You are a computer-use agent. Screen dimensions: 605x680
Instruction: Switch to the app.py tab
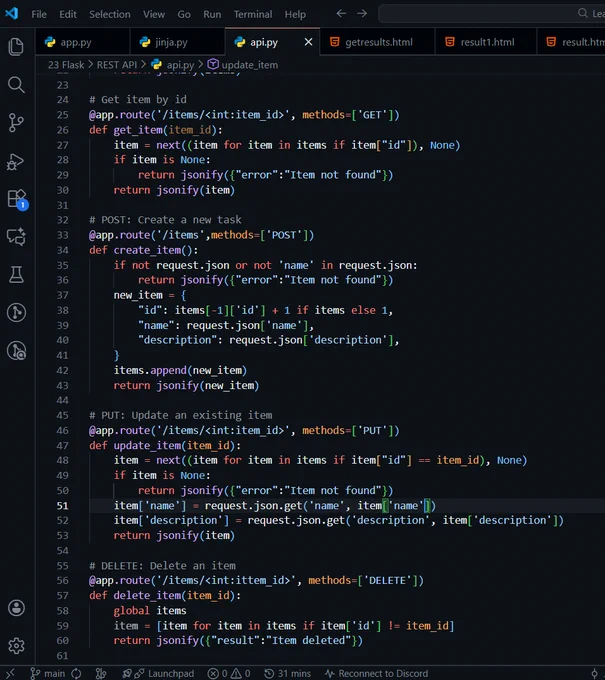pyautogui.click(x=82, y=42)
